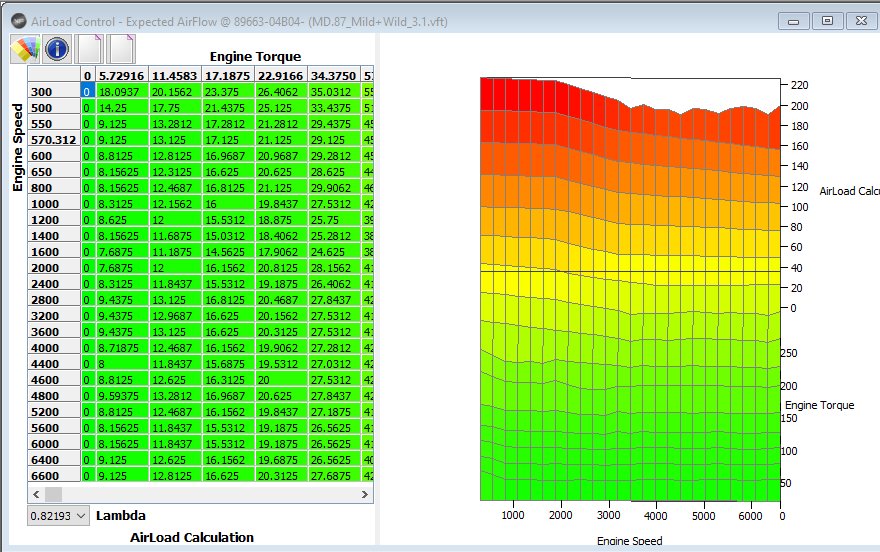Click the application icon in title bar
The height and width of the screenshot is (552, 880).
19,21
